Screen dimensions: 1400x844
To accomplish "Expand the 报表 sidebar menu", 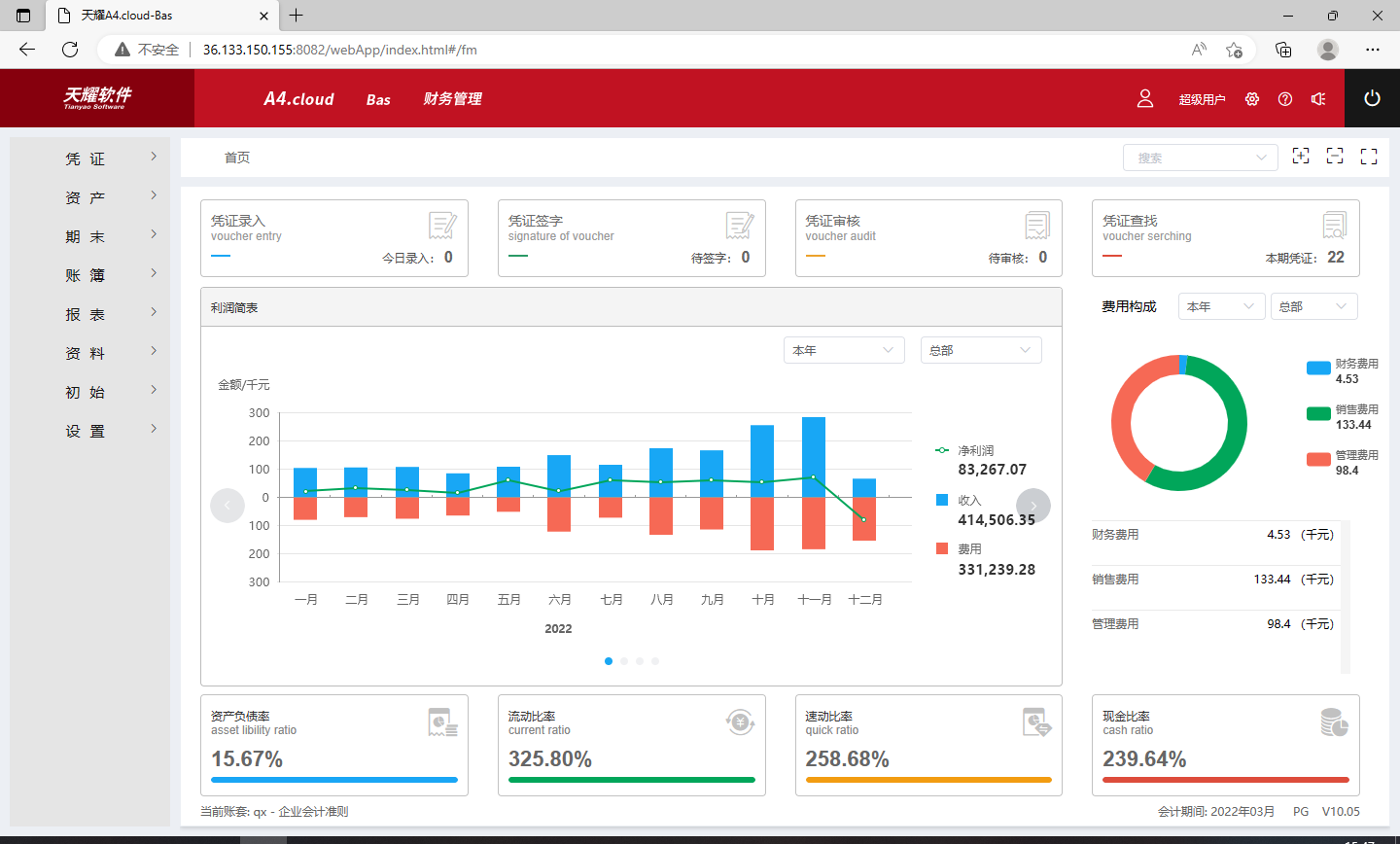I will tap(89, 314).
